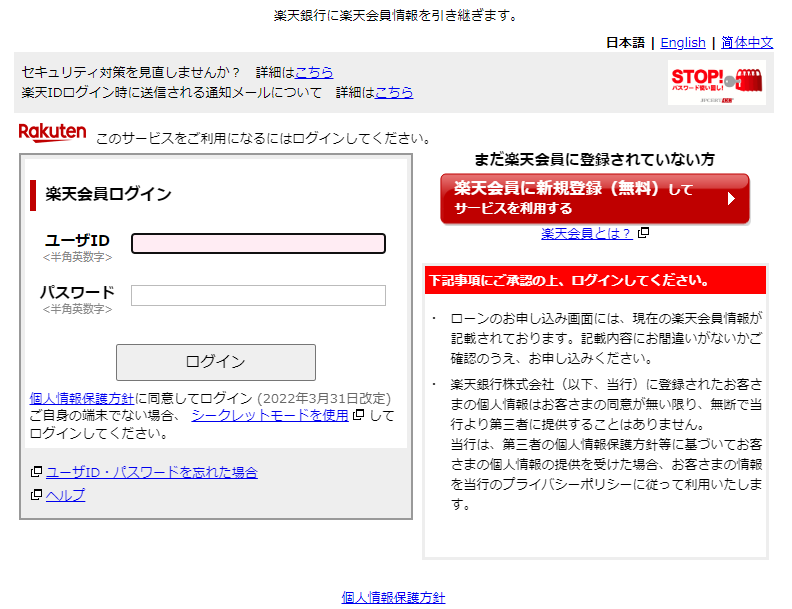The width and height of the screenshot is (792, 609).
Task: Open こちら link about login notification mail
Action: tap(394, 92)
